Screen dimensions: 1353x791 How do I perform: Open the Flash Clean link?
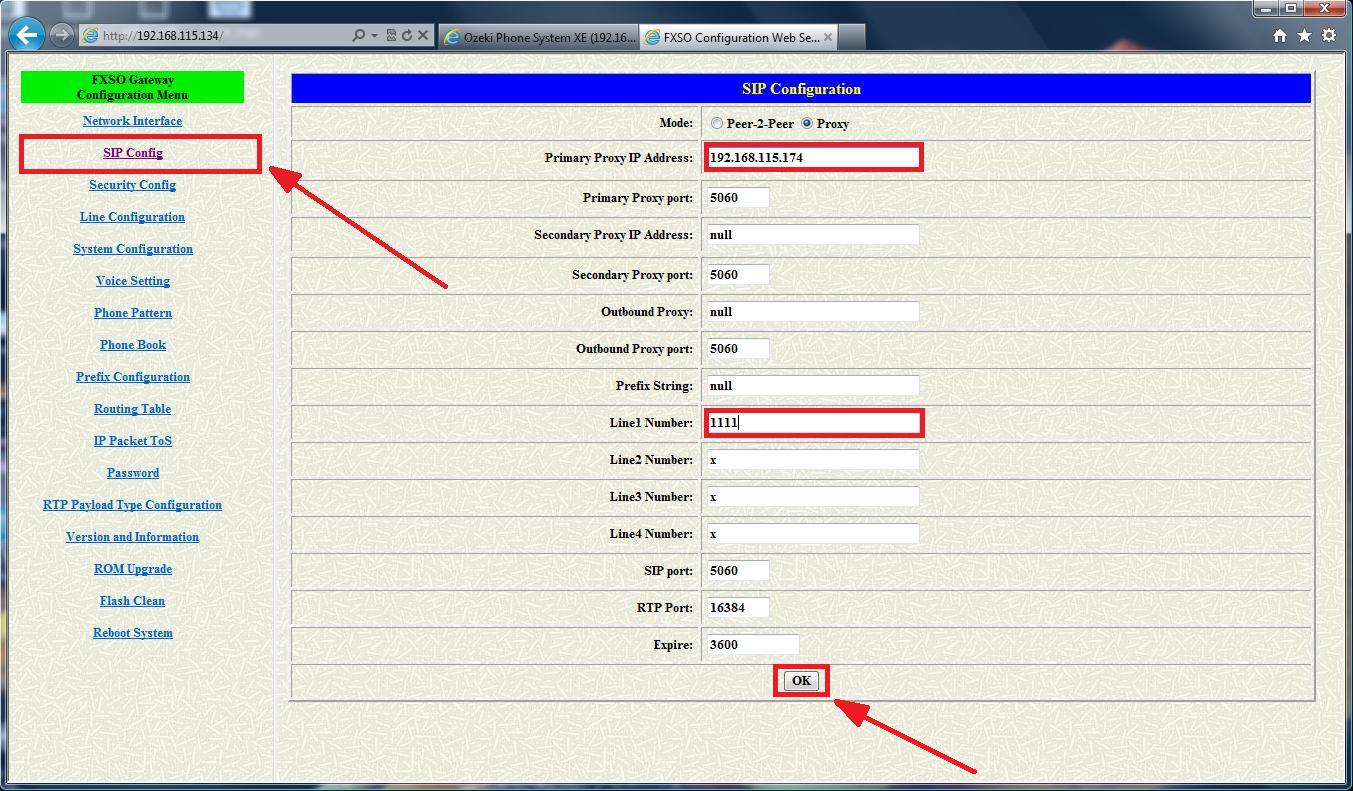[133, 601]
